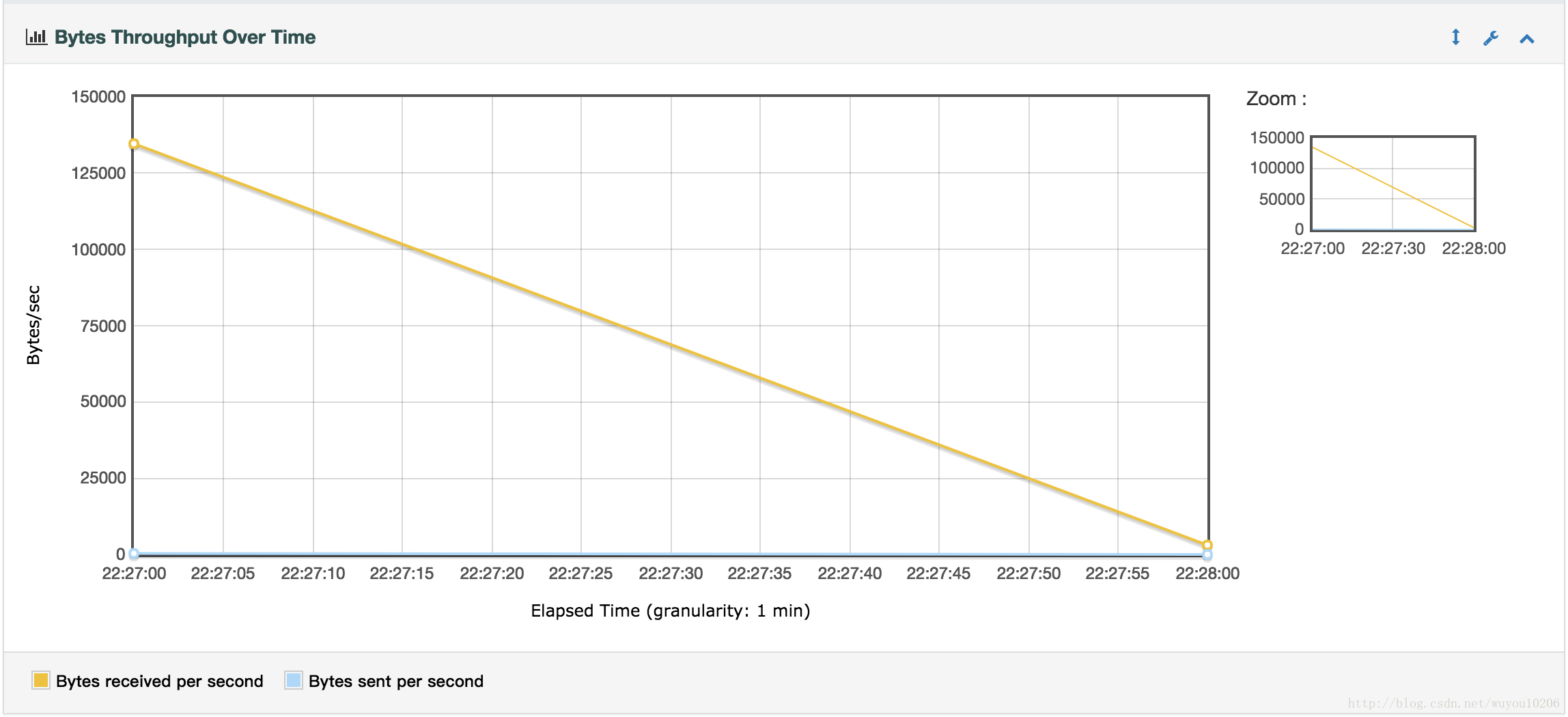Click the 22:27:55 x-axis tick label
This screenshot has height=717, width=1568.
point(1117,574)
